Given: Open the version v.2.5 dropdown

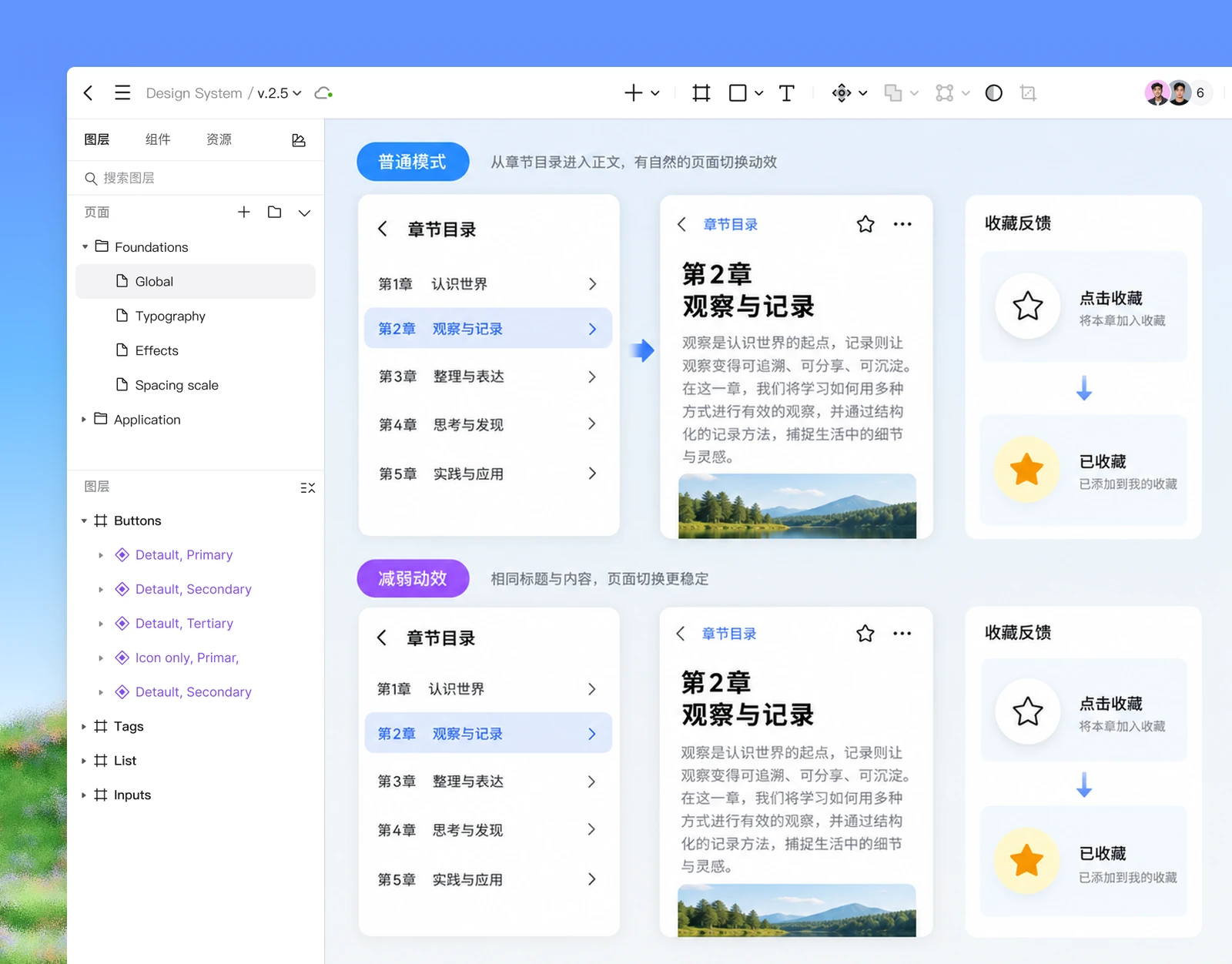Looking at the screenshot, I should tap(280, 93).
